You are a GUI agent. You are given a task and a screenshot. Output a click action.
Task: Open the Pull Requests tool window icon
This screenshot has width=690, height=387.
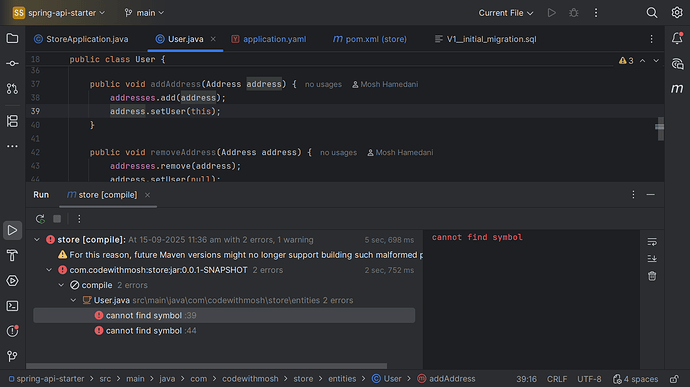point(12,88)
